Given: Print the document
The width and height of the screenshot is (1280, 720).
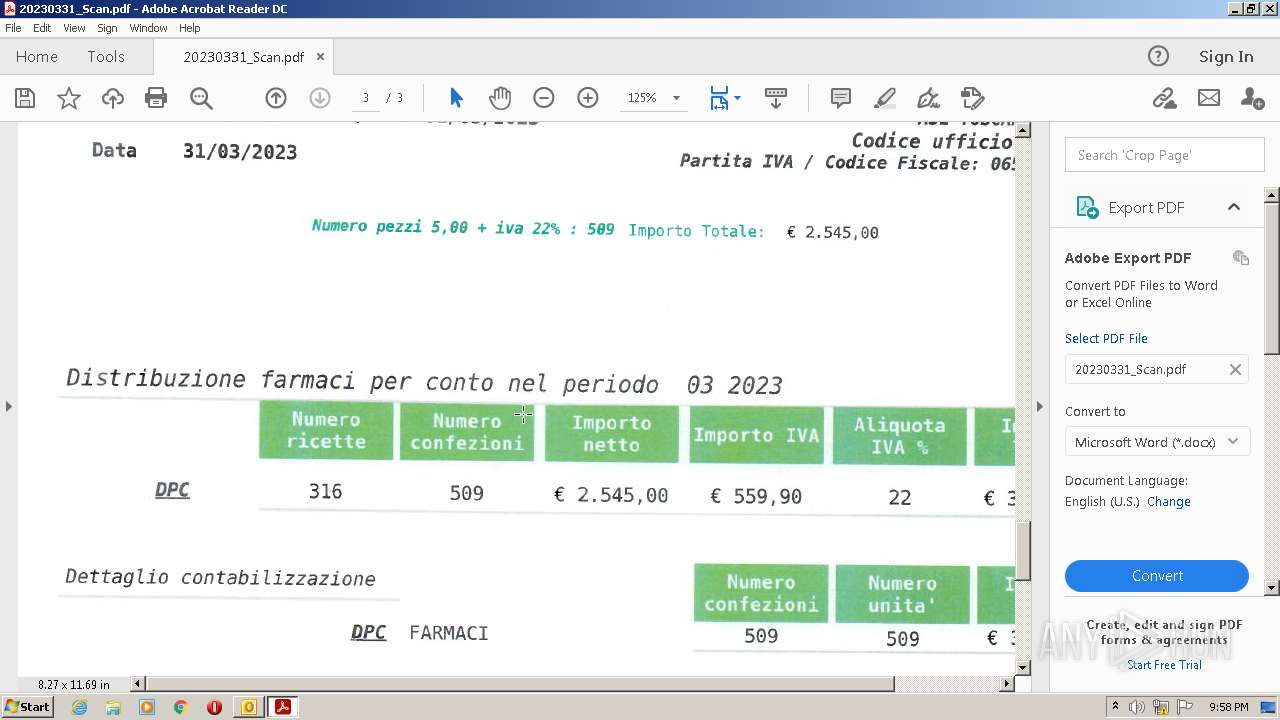Looking at the screenshot, I should pos(156,98).
